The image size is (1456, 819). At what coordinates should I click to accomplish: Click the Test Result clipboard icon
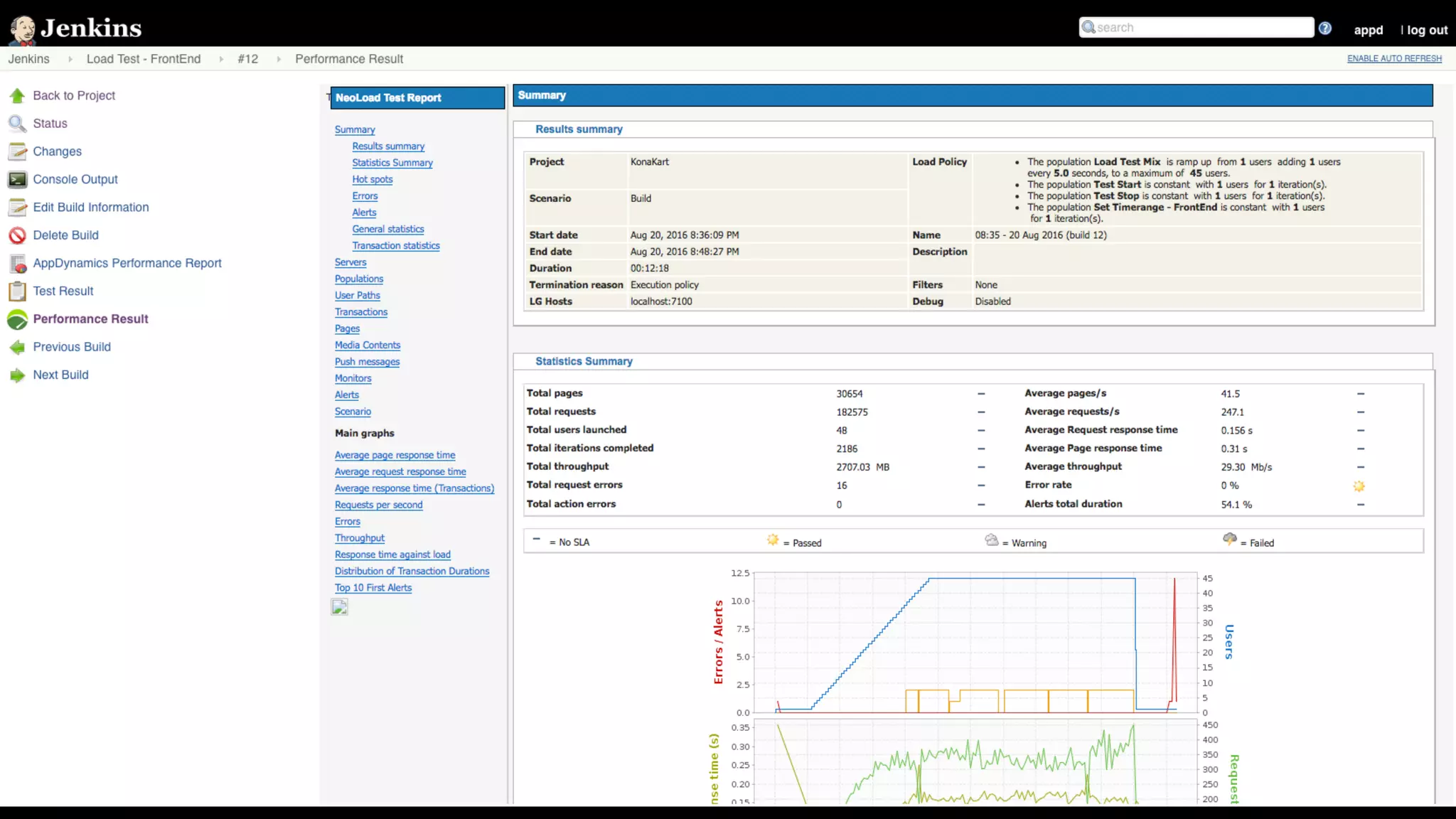click(x=17, y=291)
